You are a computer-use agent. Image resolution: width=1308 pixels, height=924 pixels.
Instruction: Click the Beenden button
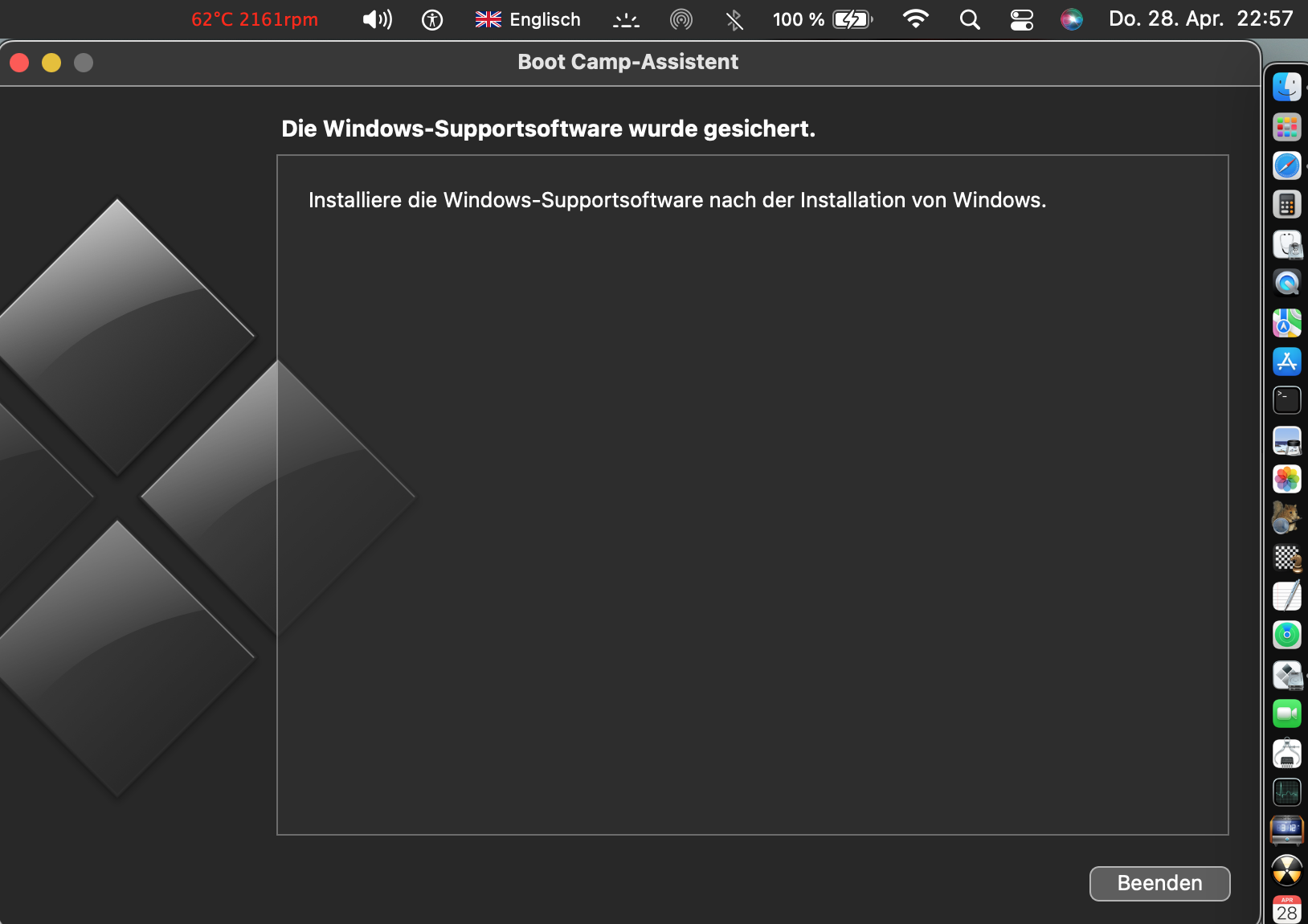click(x=1159, y=883)
